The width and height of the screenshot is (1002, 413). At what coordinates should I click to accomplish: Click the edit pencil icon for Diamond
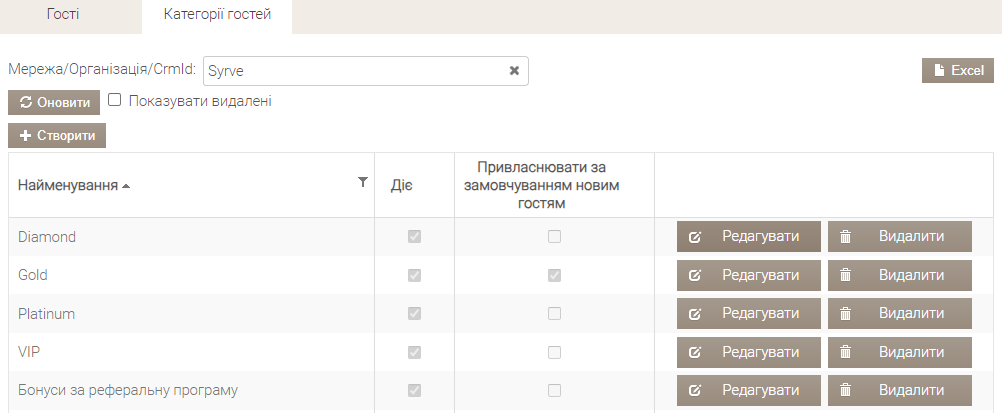click(695, 237)
